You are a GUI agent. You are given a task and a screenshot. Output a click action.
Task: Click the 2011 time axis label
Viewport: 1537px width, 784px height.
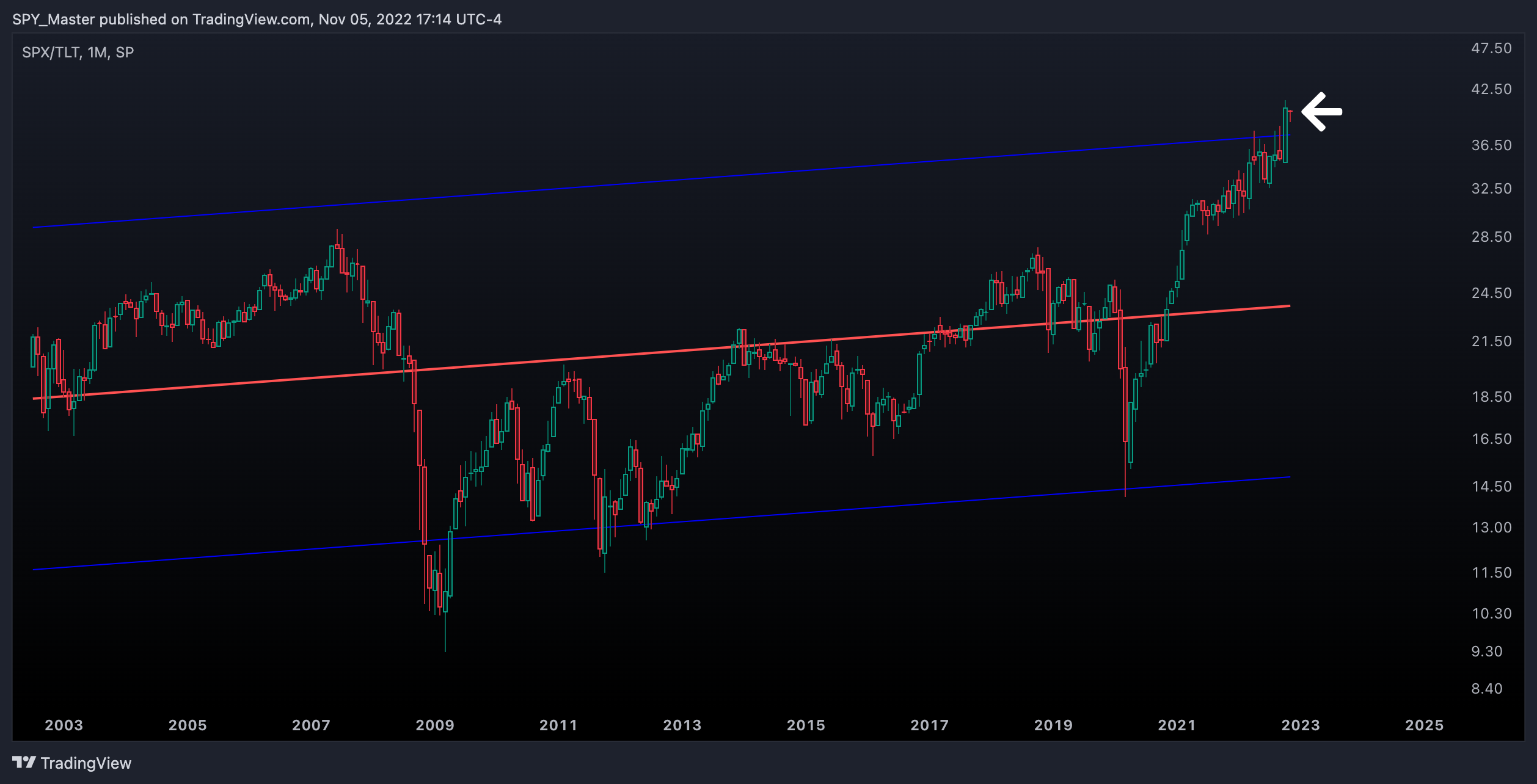[558, 725]
